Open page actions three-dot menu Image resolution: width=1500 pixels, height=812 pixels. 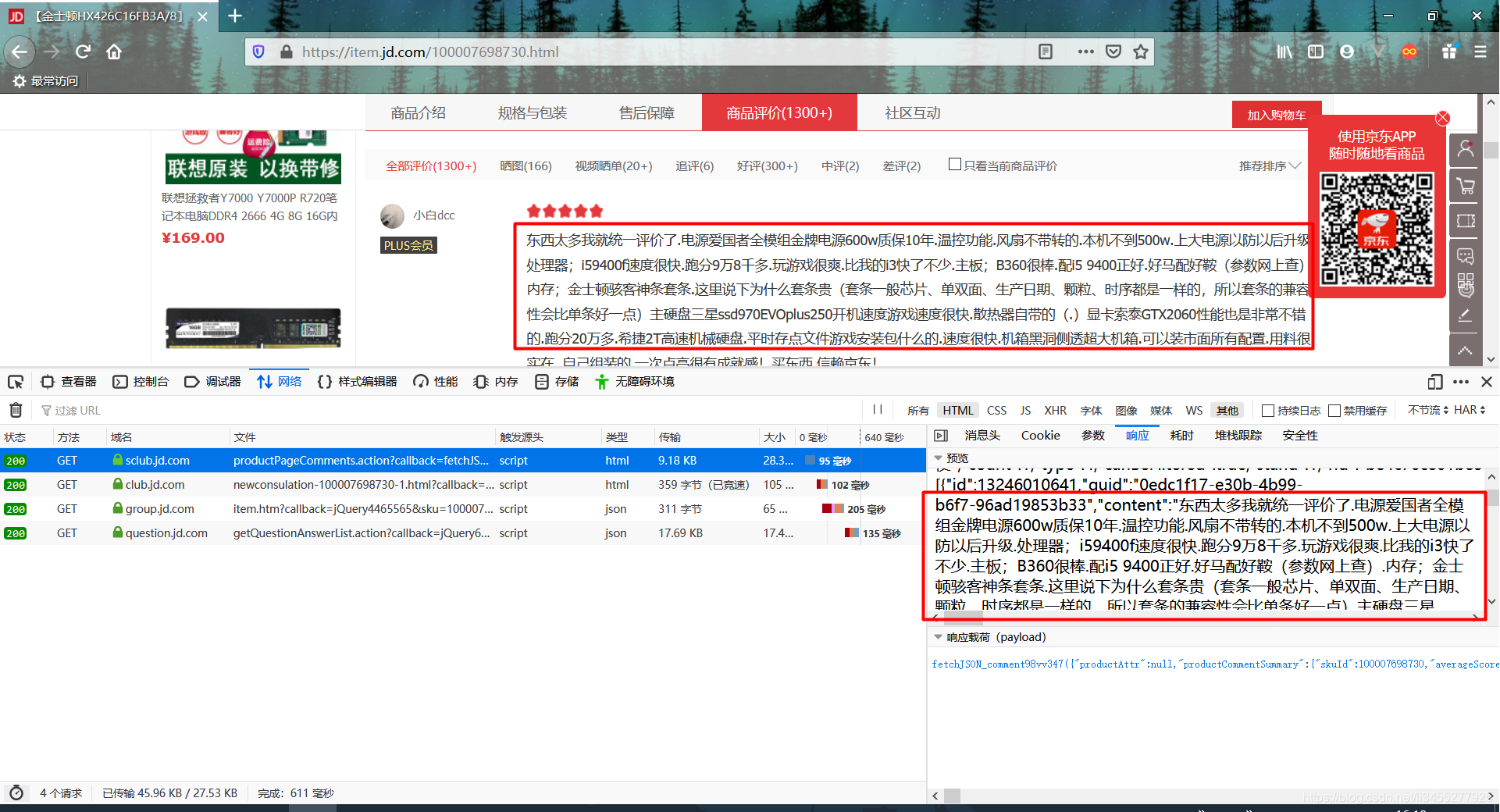(1085, 52)
